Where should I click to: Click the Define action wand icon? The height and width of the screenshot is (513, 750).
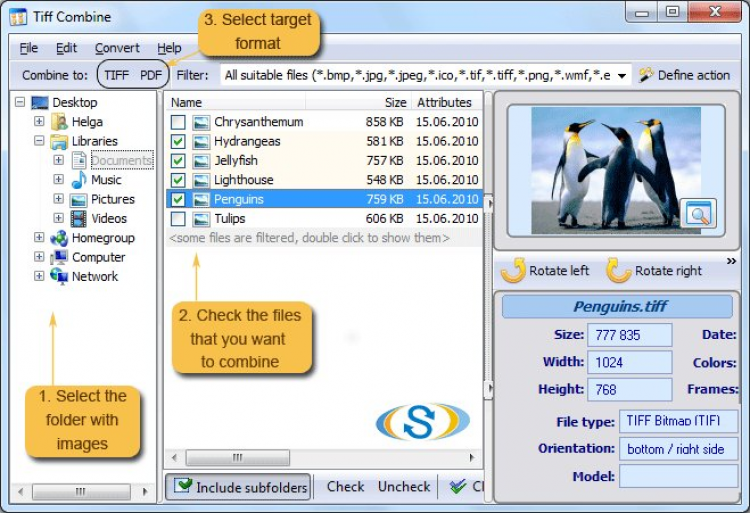click(x=646, y=75)
